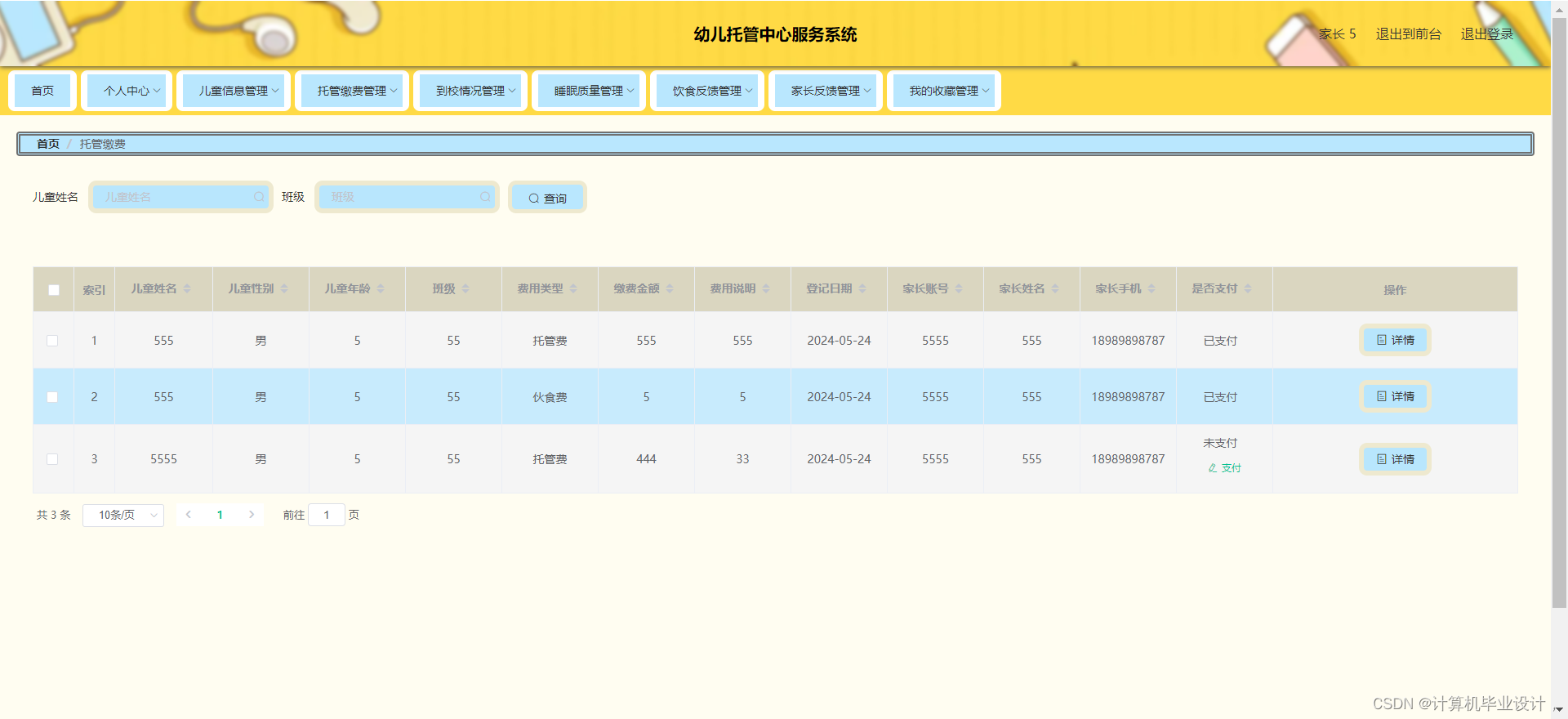Click 退出到前台 in header
The image size is (1568, 719).
pos(1409,34)
